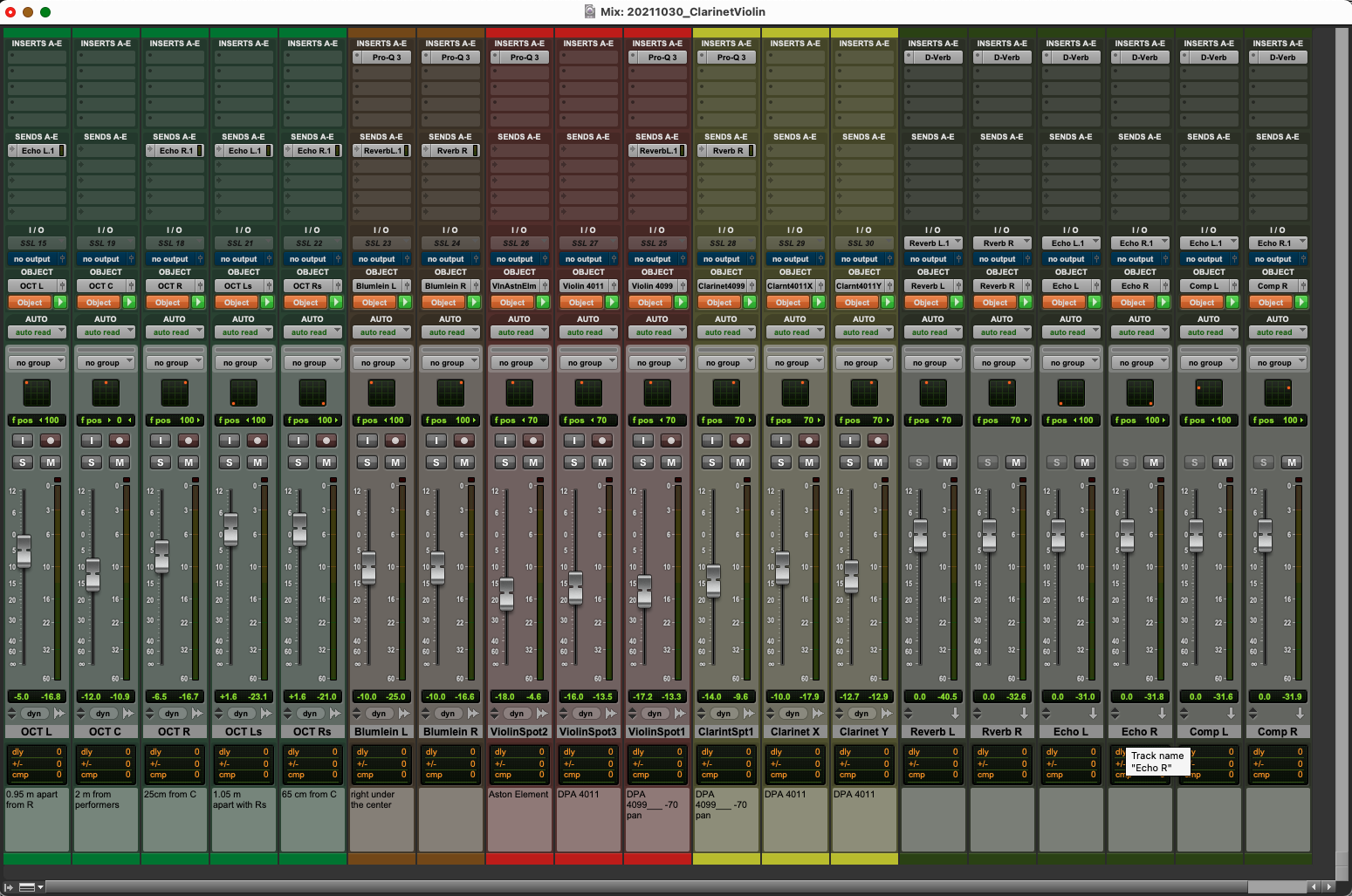Viewport: 1352px width, 896px height.
Task: Click the dyn indicator under OCT C
Action: [104, 713]
